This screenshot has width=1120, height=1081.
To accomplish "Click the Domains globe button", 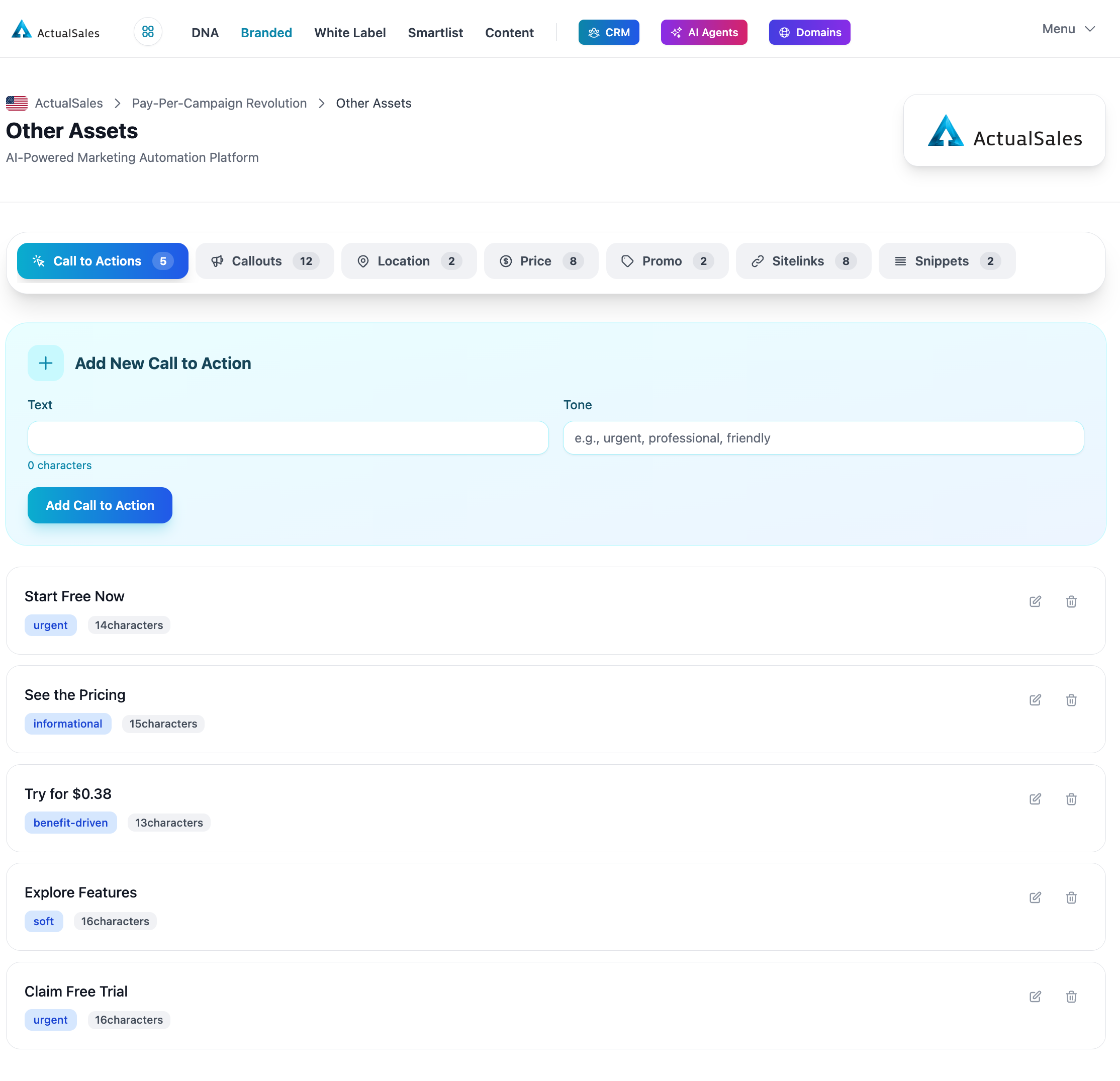I will 809,32.
